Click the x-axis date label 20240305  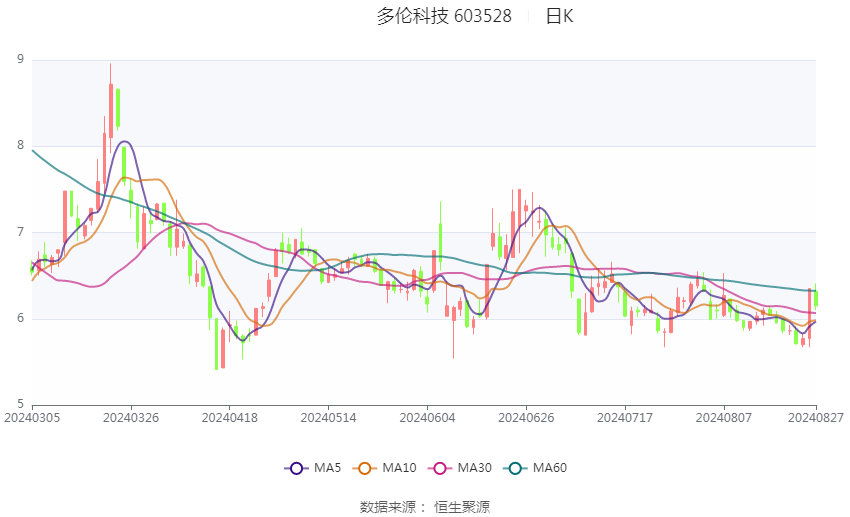click(x=32, y=418)
